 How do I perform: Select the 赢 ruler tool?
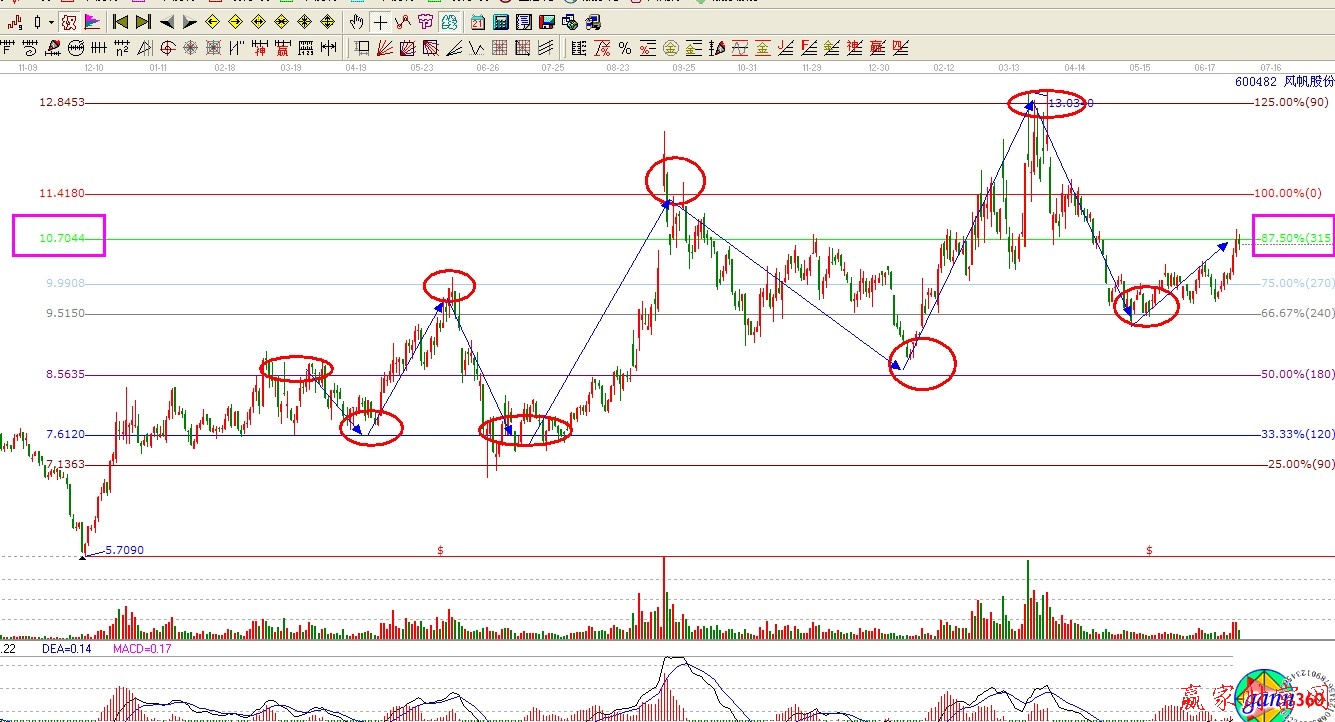pyautogui.click(x=282, y=46)
